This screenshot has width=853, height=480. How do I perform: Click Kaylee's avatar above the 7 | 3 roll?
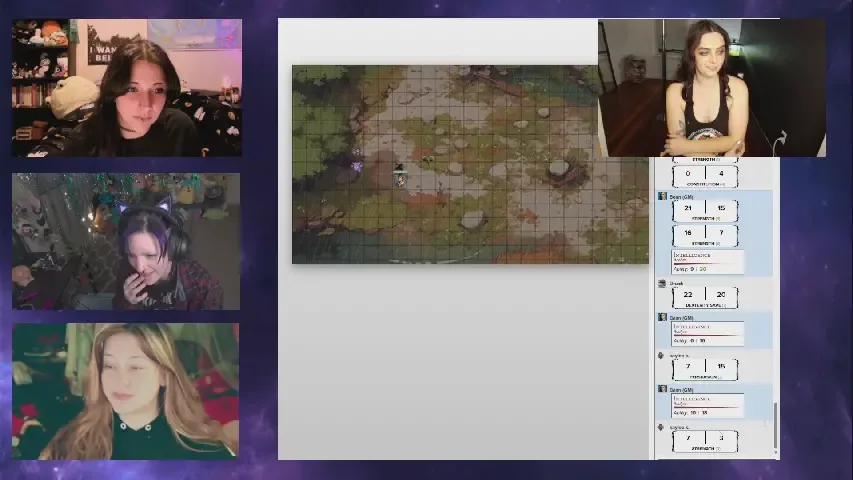[x=662, y=428]
